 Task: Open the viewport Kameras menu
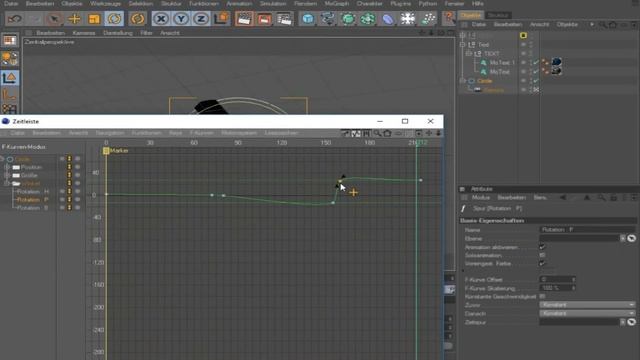click(84, 33)
